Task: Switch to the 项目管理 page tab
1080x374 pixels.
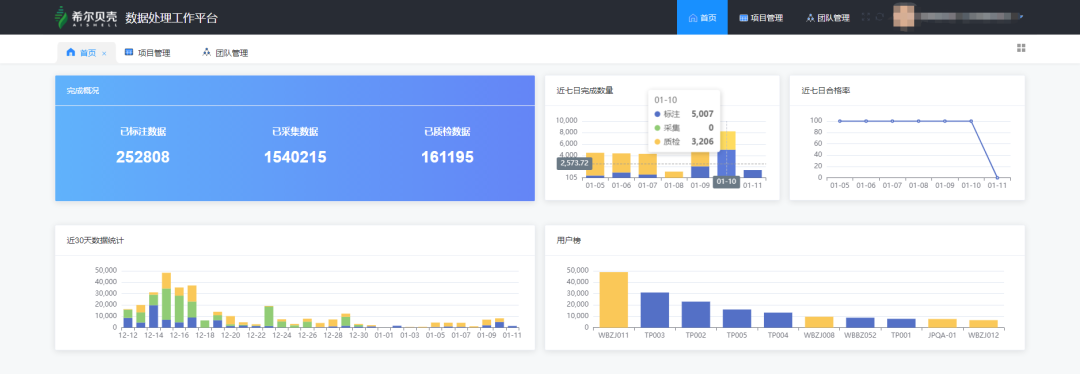Action: 147,52
